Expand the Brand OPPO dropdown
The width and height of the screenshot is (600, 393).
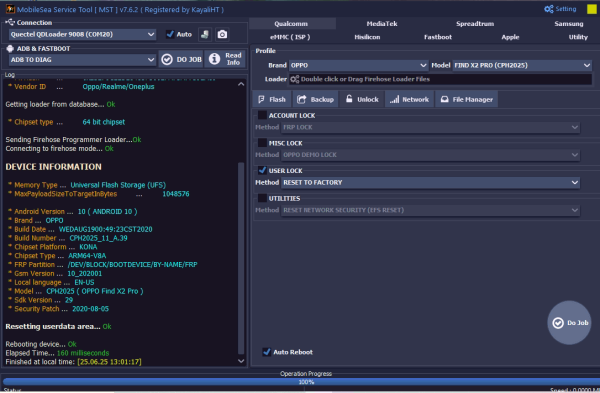359,65
